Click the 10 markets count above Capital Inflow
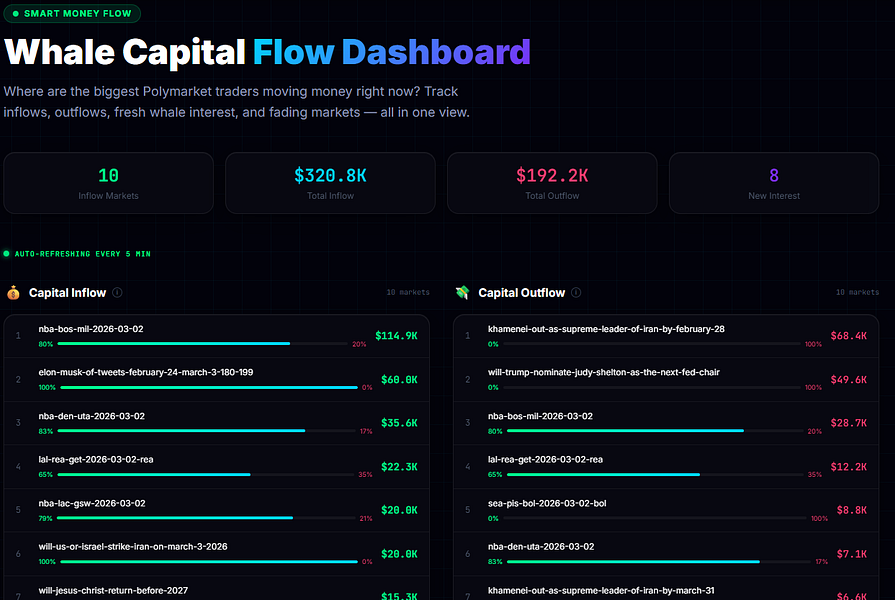 pos(408,292)
